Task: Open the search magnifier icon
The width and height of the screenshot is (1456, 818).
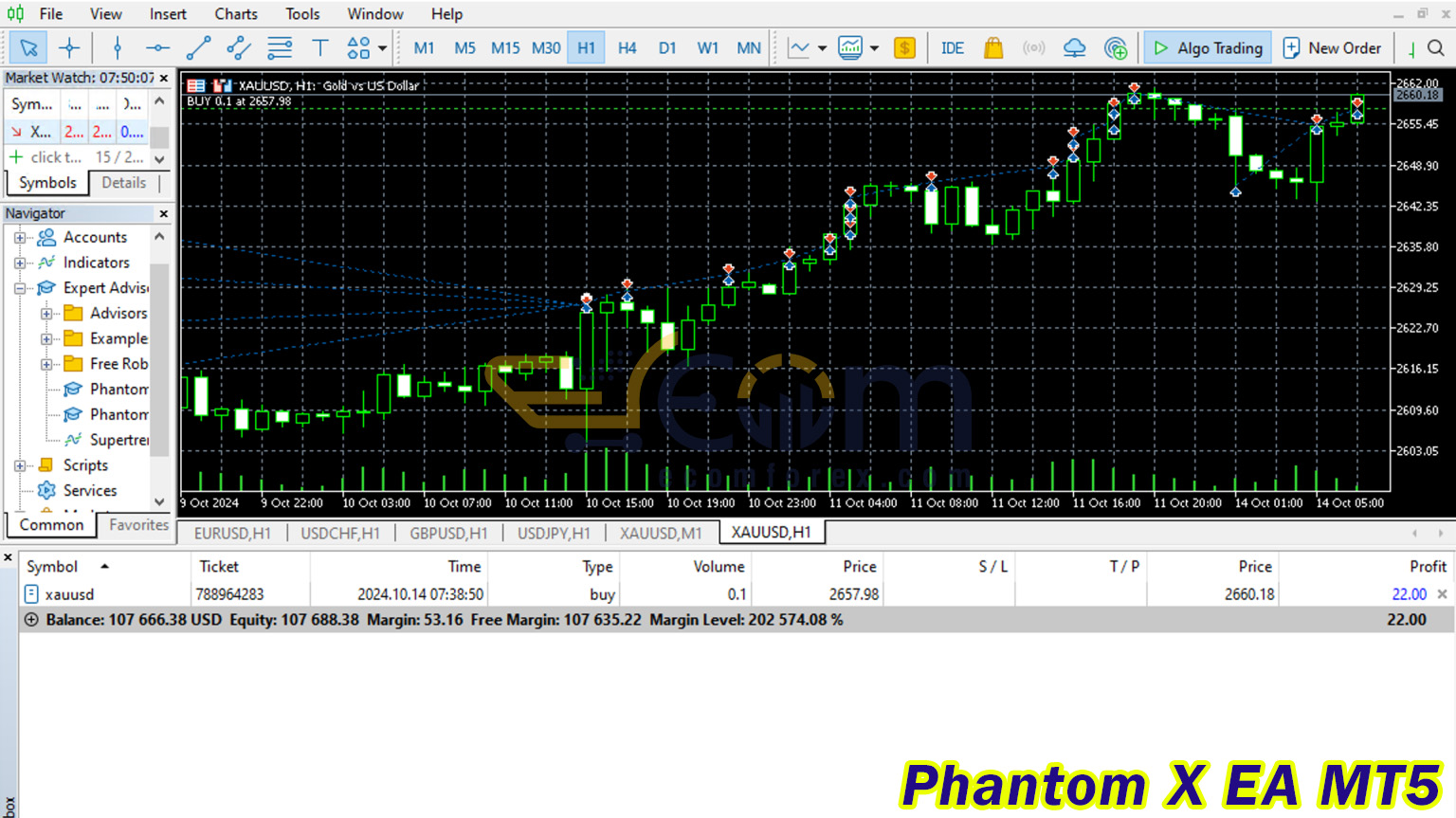Action: [x=1436, y=47]
